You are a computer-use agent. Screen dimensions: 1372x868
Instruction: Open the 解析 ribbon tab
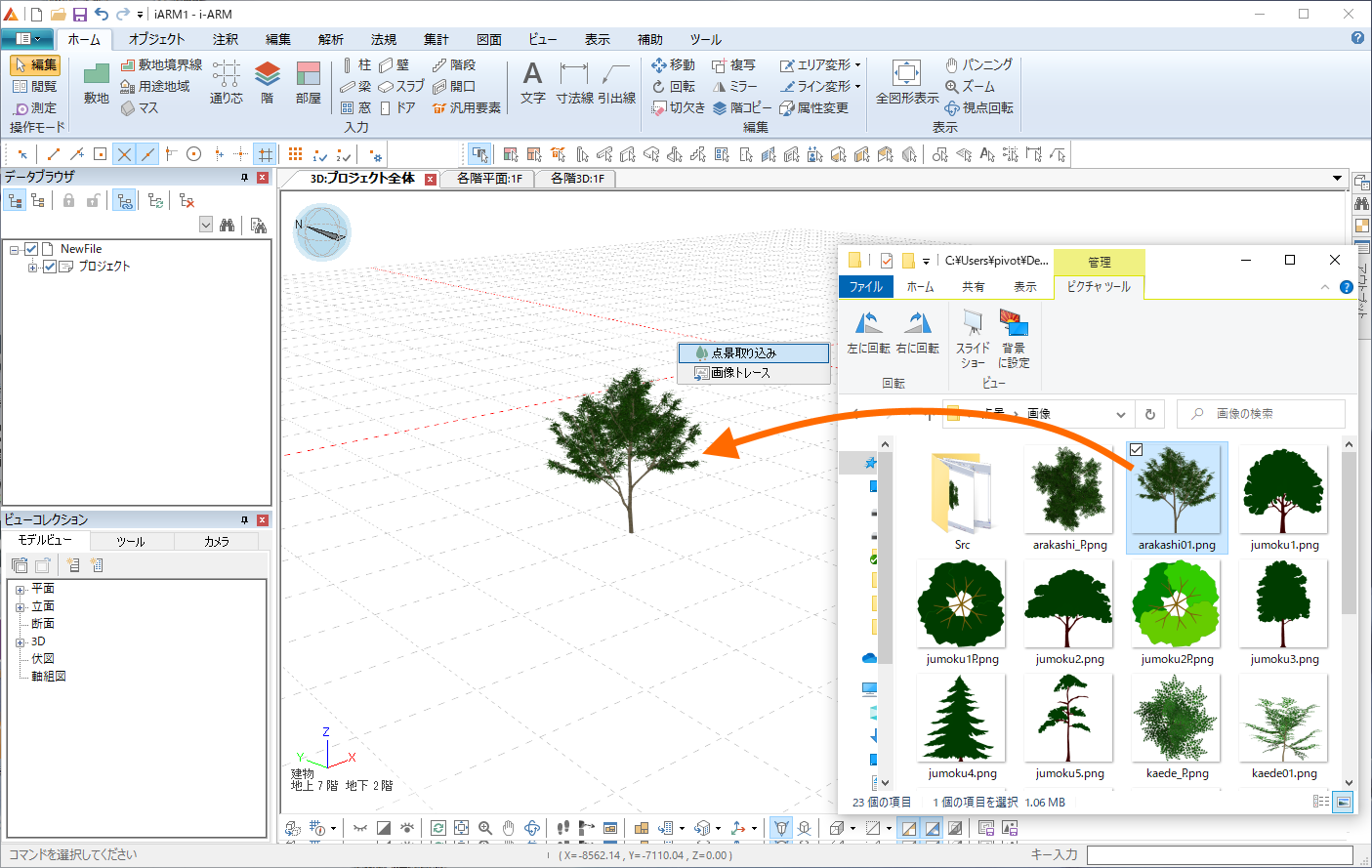point(330,39)
